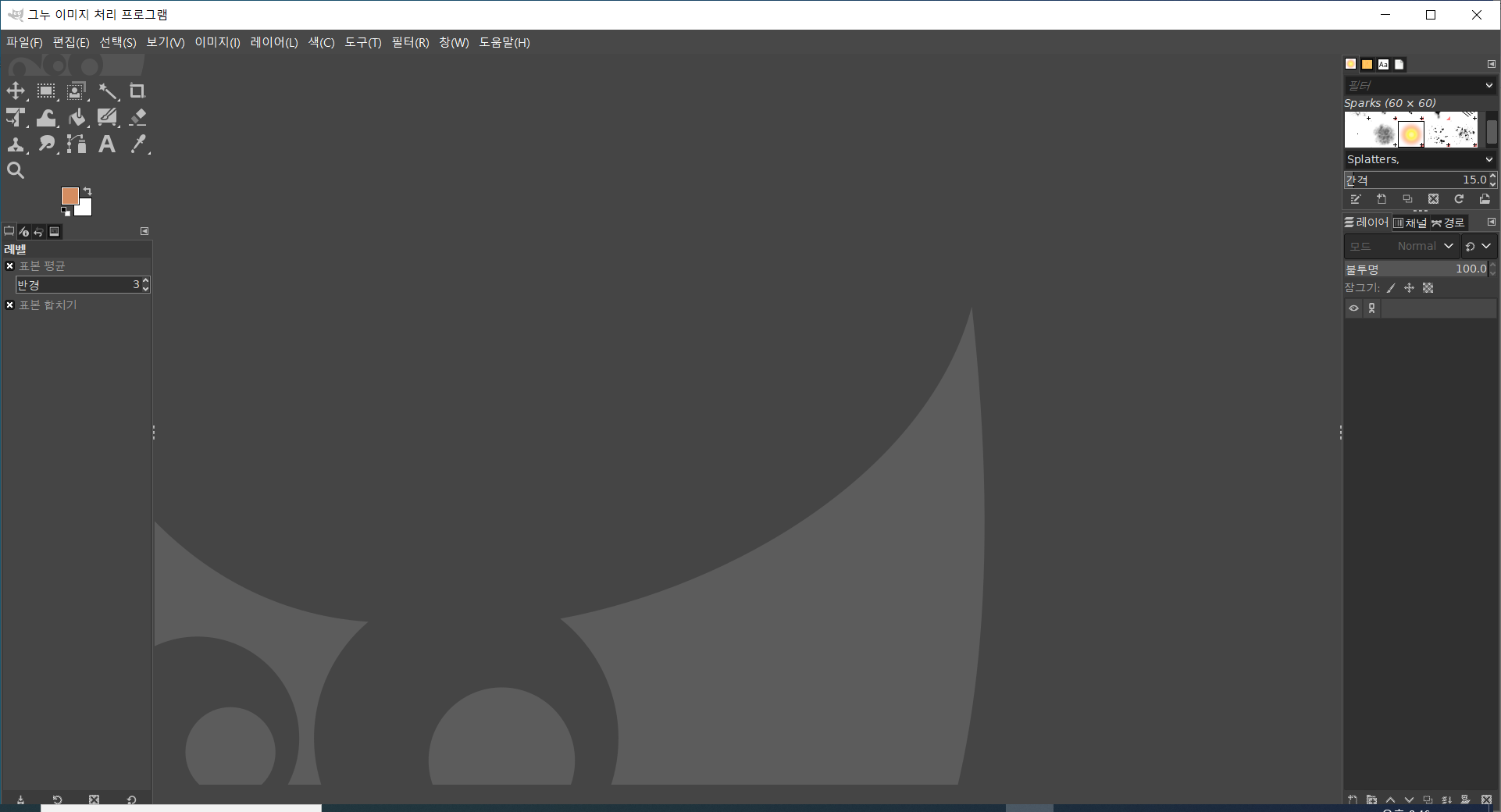Select the Color Picker eyedropper tool
Image resolution: width=1501 pixels, height=812 pixels.
[x=137, y=144]
